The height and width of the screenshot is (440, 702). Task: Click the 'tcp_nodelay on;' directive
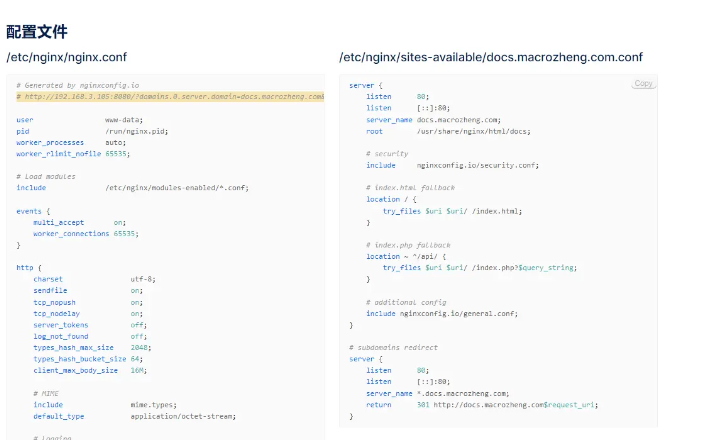click(88, 314)
